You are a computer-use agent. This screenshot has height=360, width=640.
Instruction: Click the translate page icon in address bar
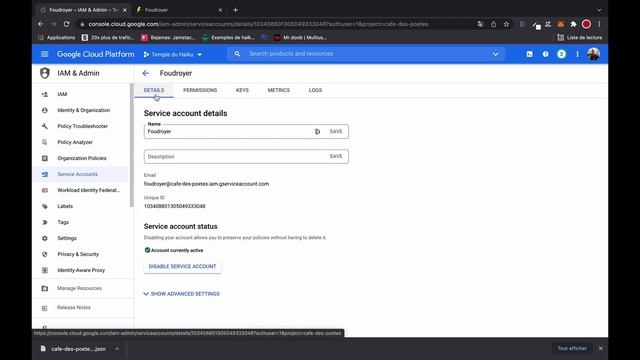pos(480,24)
